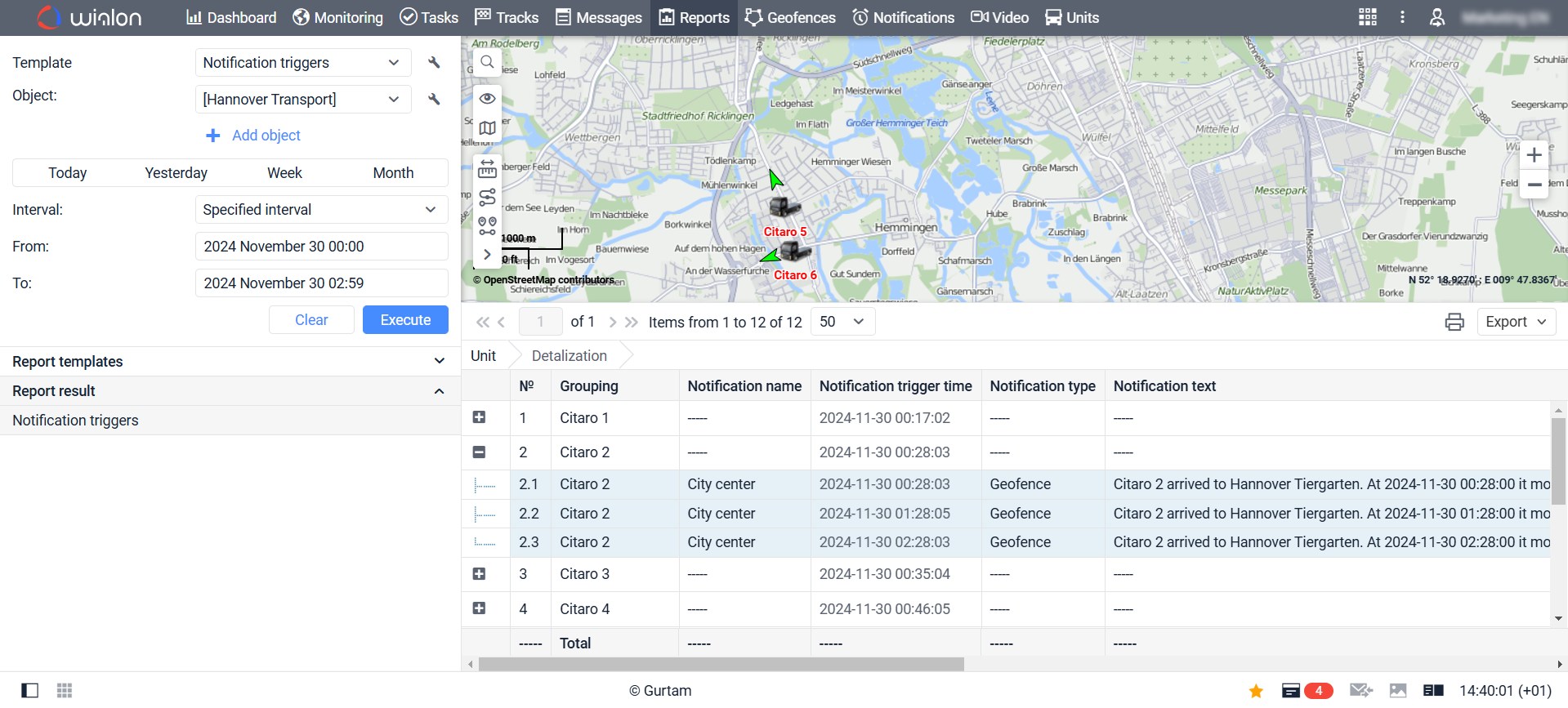
Task: Click the map ruler distance tool
Action: click(487, 169)
